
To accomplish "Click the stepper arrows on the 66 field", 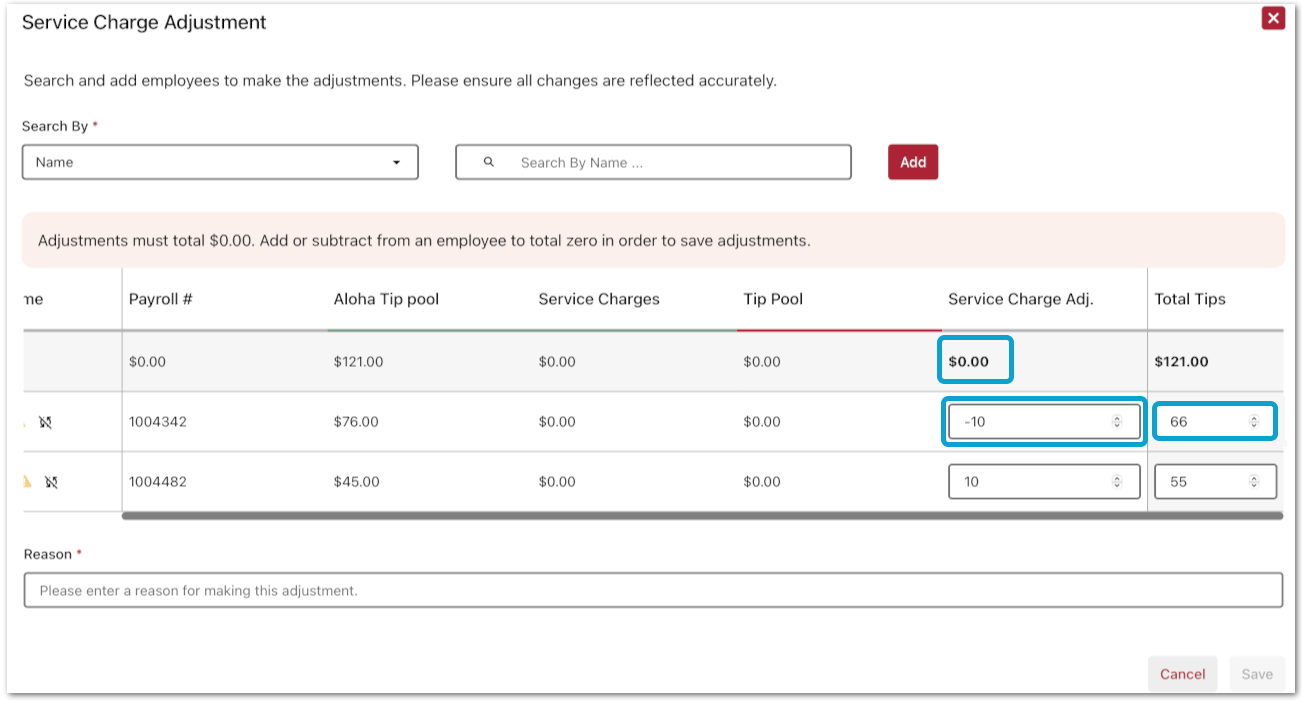I will [1254, 422].
